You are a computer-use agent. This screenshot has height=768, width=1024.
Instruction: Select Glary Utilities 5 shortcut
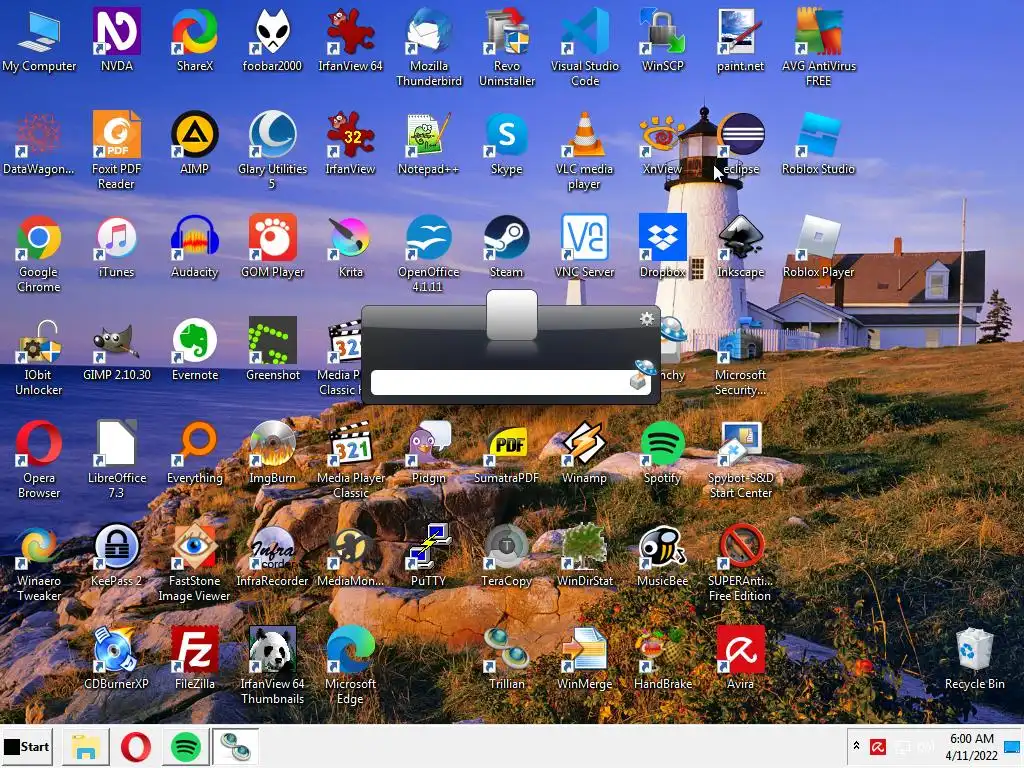tap(272, 150)
